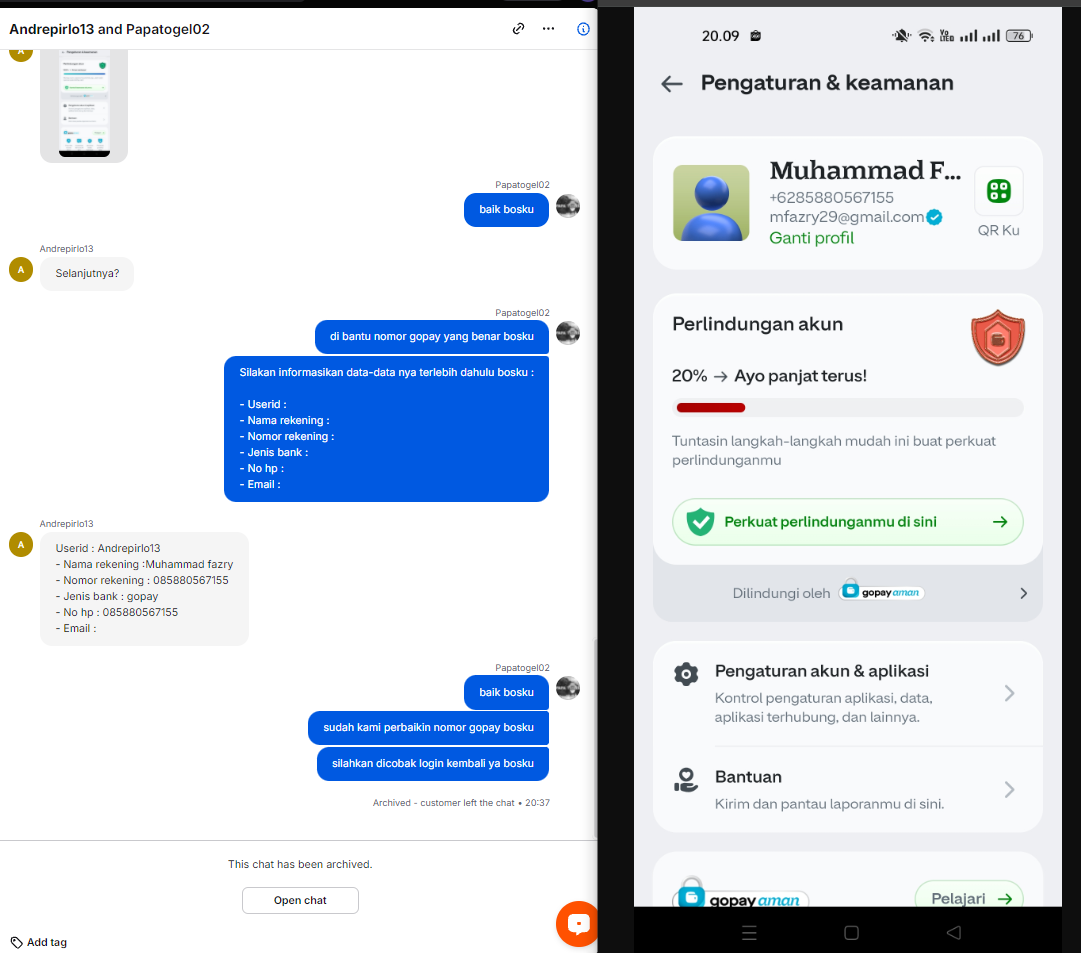Tap the Android recent apps menu button
The image size is (1081, 953).
749,933
